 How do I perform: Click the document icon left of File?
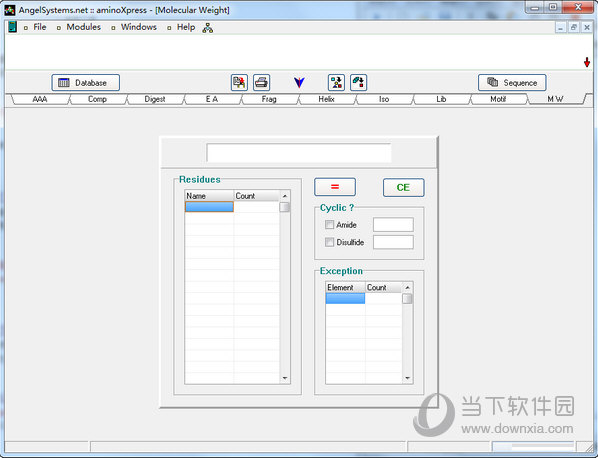click(13, 27)
